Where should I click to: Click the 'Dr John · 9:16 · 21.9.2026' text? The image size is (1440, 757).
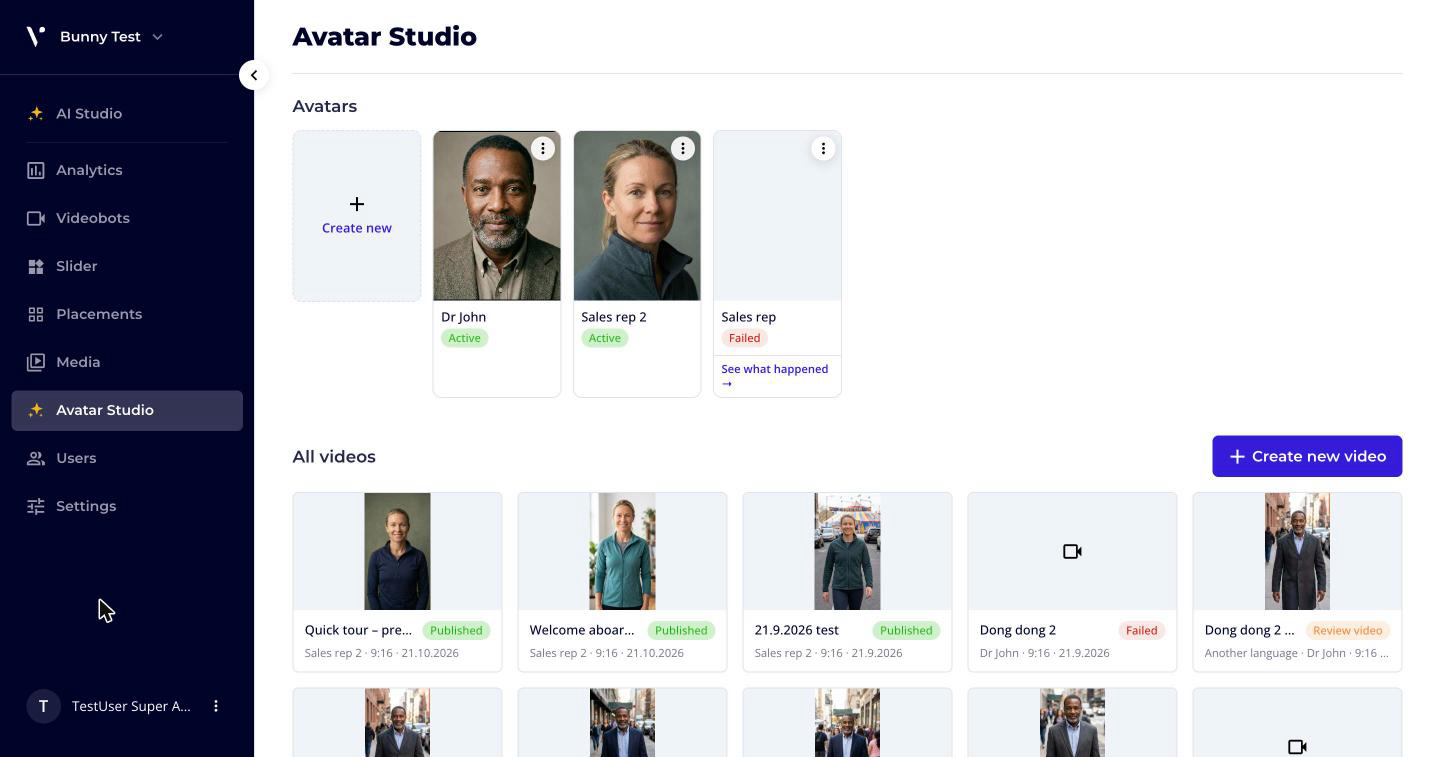pyautogui.click(x=1044, y=653)
